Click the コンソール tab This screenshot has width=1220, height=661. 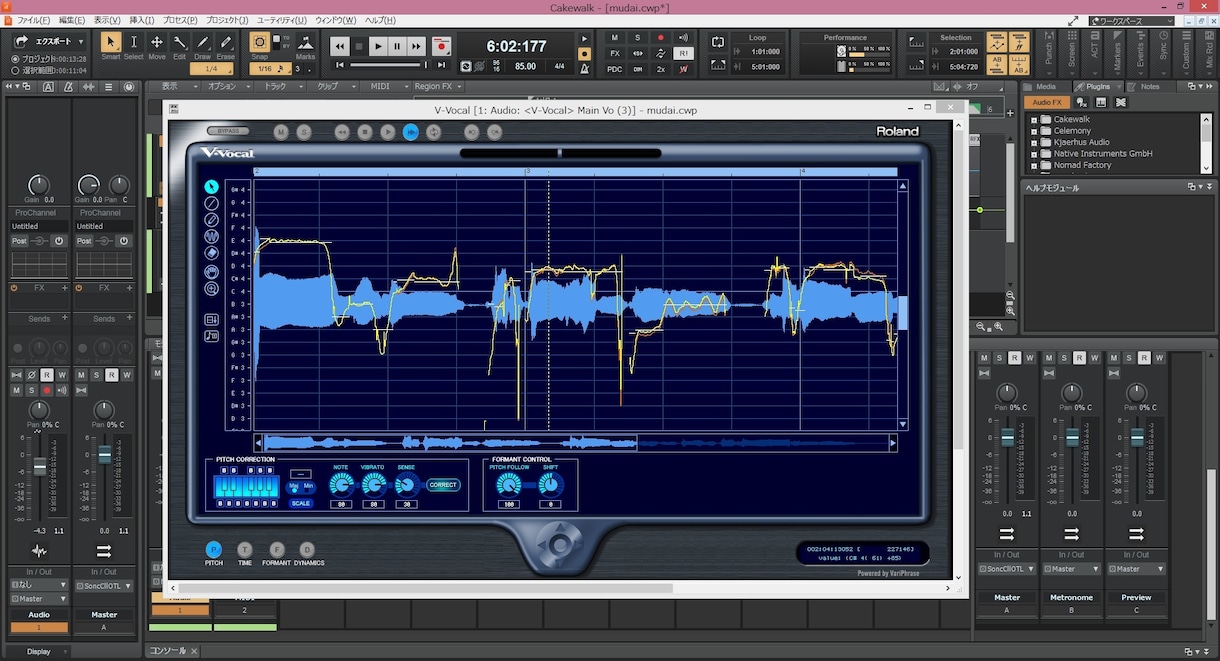point(167,651)
